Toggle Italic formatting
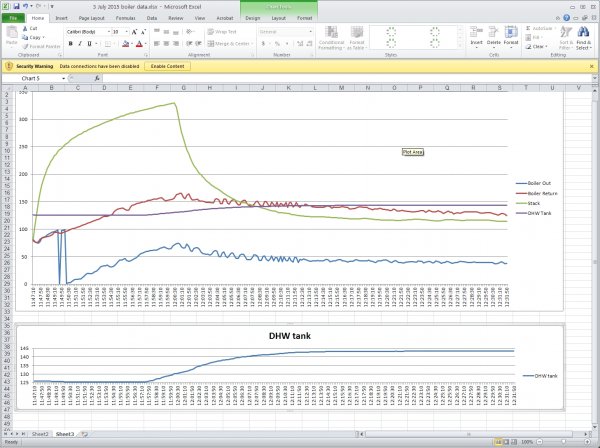The height and width of the screenshot is (448, 600). tap(80, 44)
